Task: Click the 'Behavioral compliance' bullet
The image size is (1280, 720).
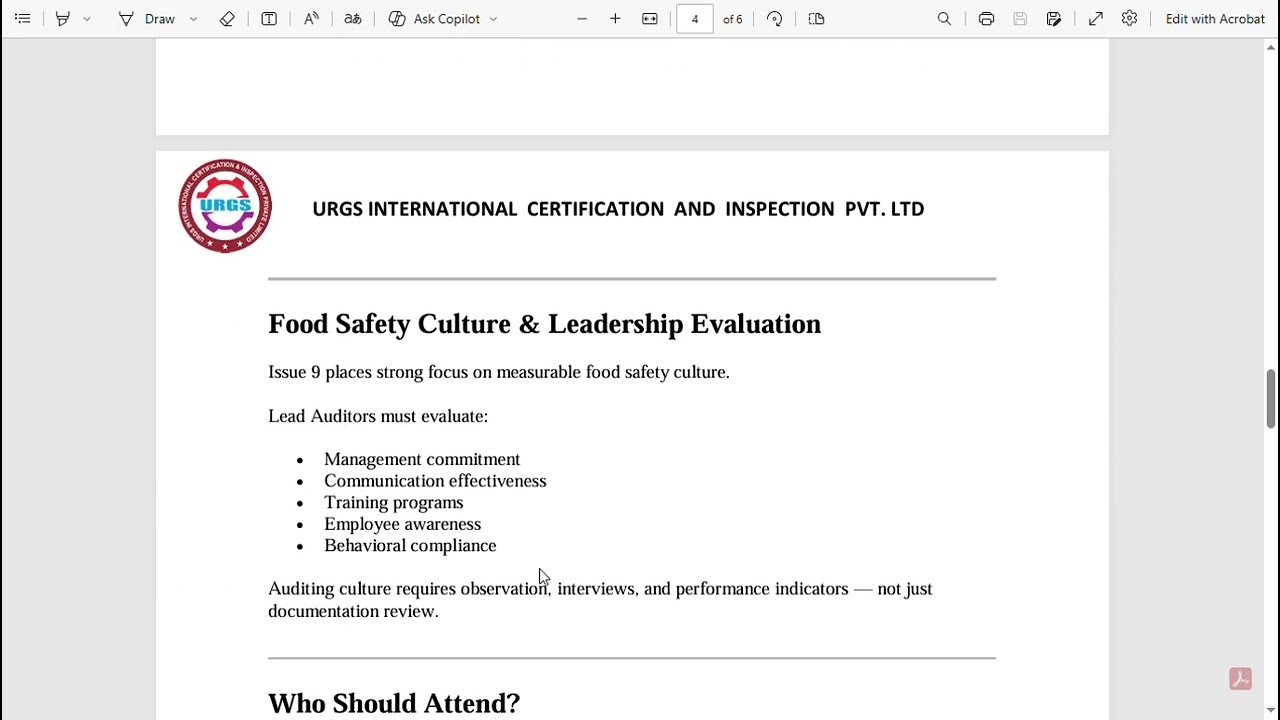Action: click(x=410, y=546)
